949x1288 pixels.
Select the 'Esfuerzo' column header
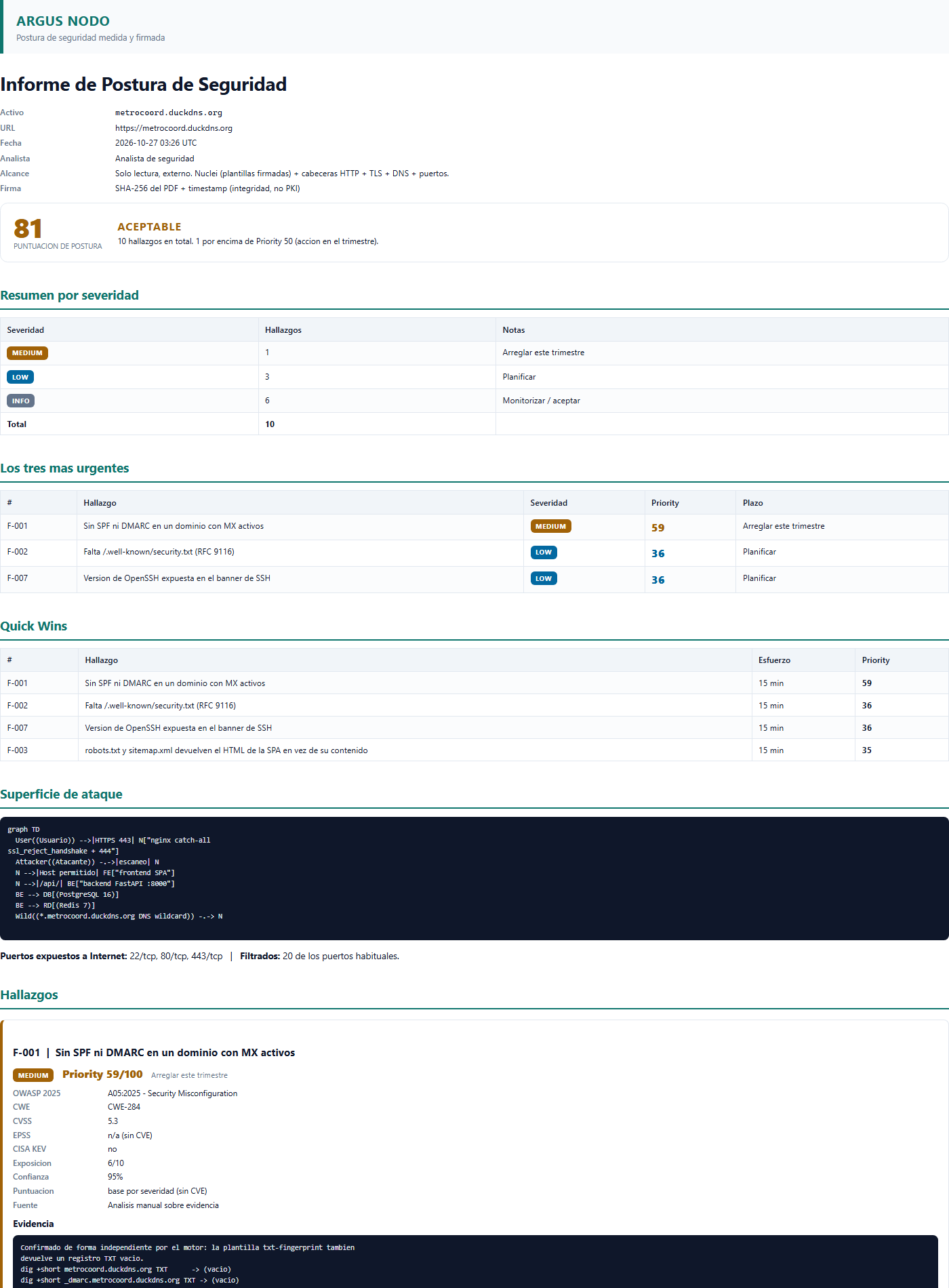coord(774,660)
